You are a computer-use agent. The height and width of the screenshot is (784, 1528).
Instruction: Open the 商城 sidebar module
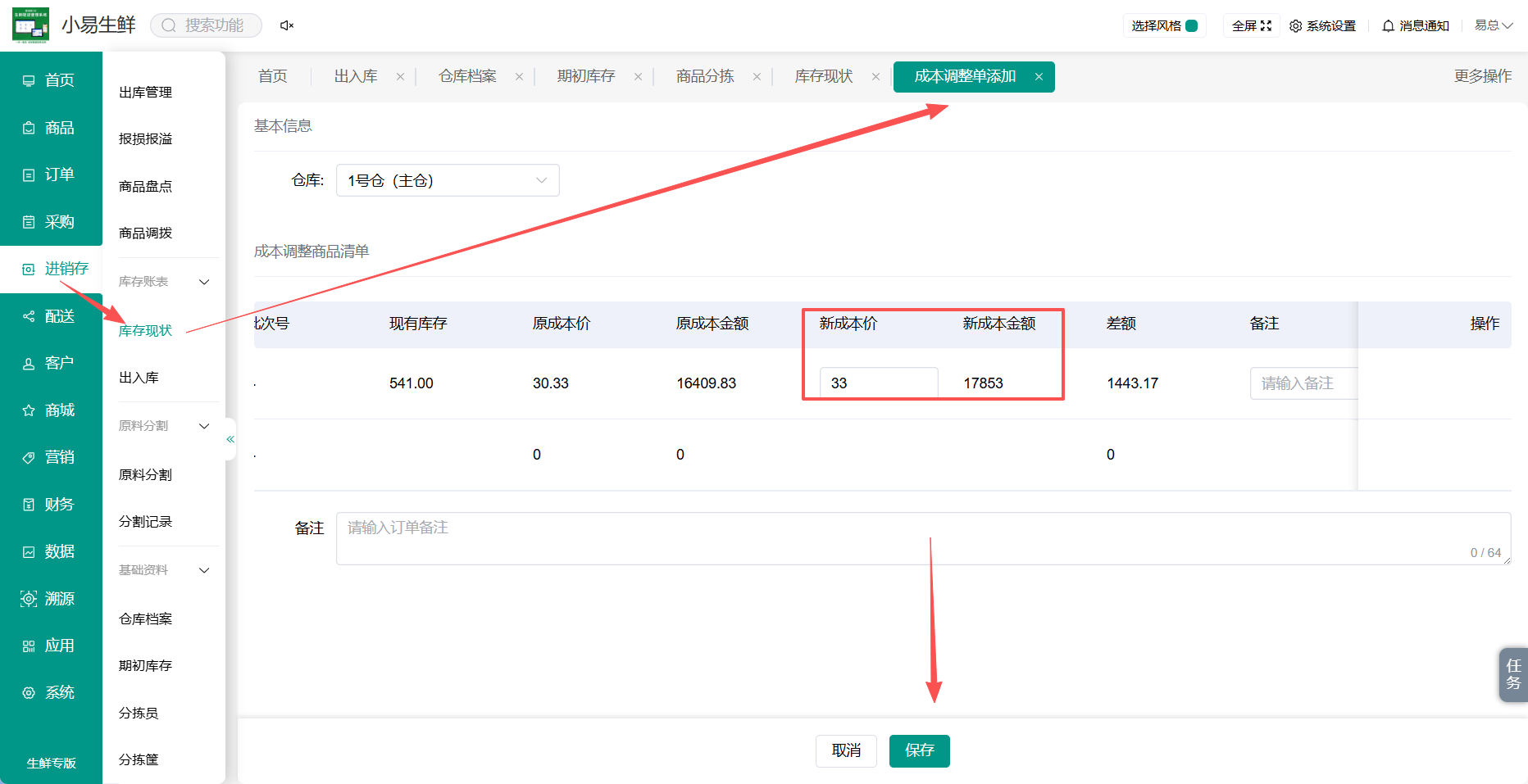pos(51,410)
